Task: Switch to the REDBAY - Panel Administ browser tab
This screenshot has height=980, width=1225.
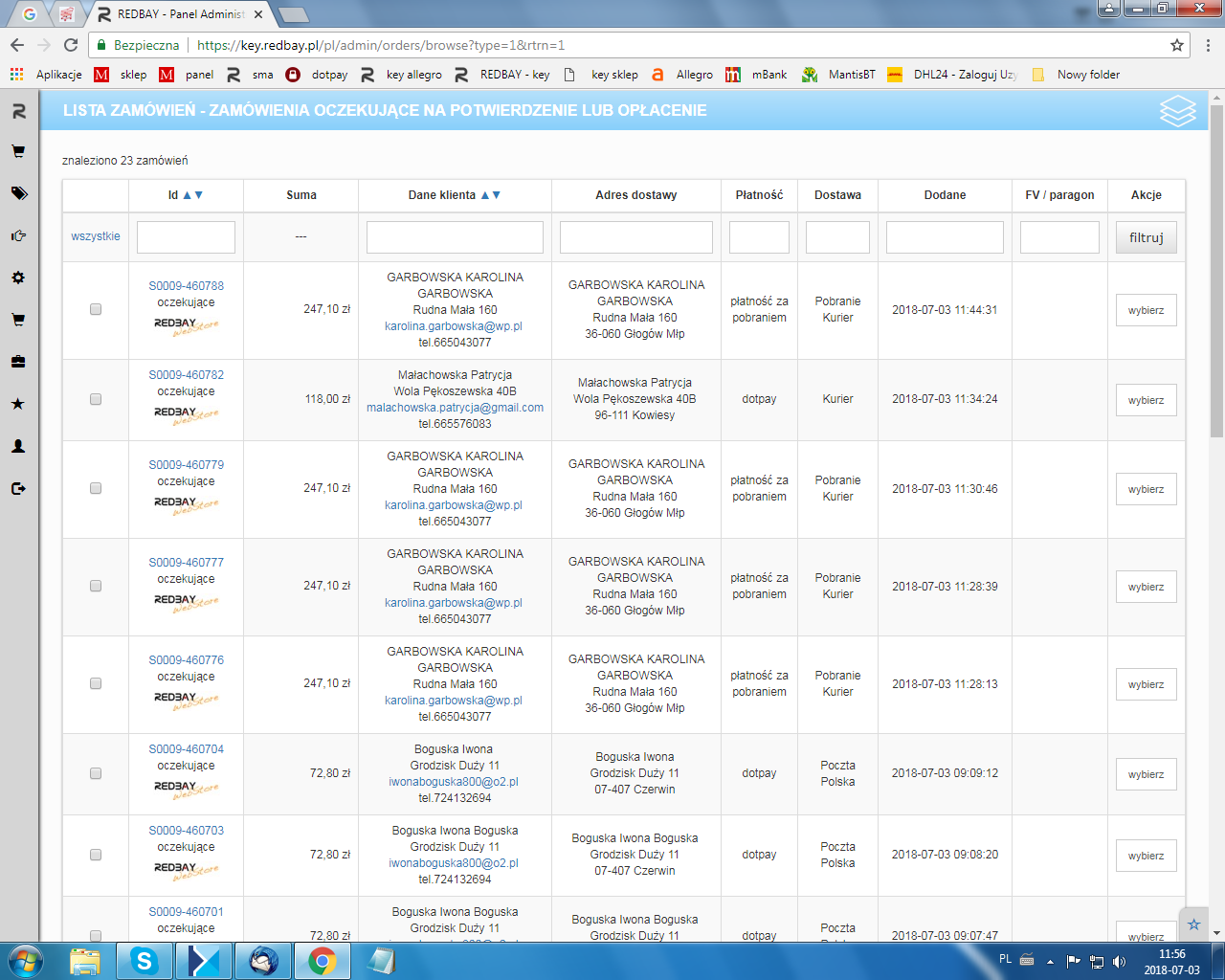Action: 180,14
